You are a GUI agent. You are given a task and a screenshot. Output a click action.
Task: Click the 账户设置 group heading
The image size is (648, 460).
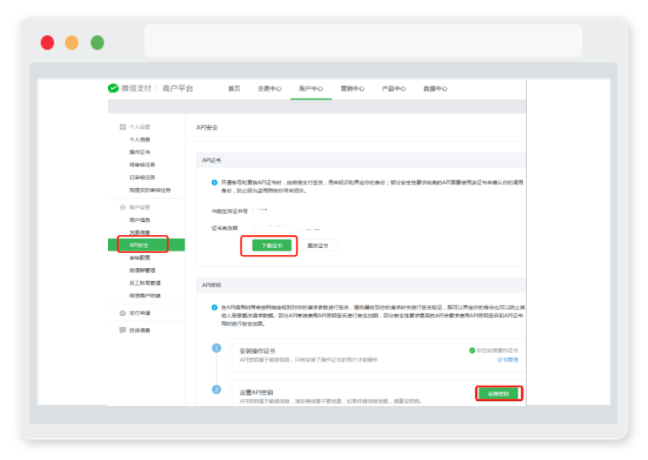click(140, 207)
